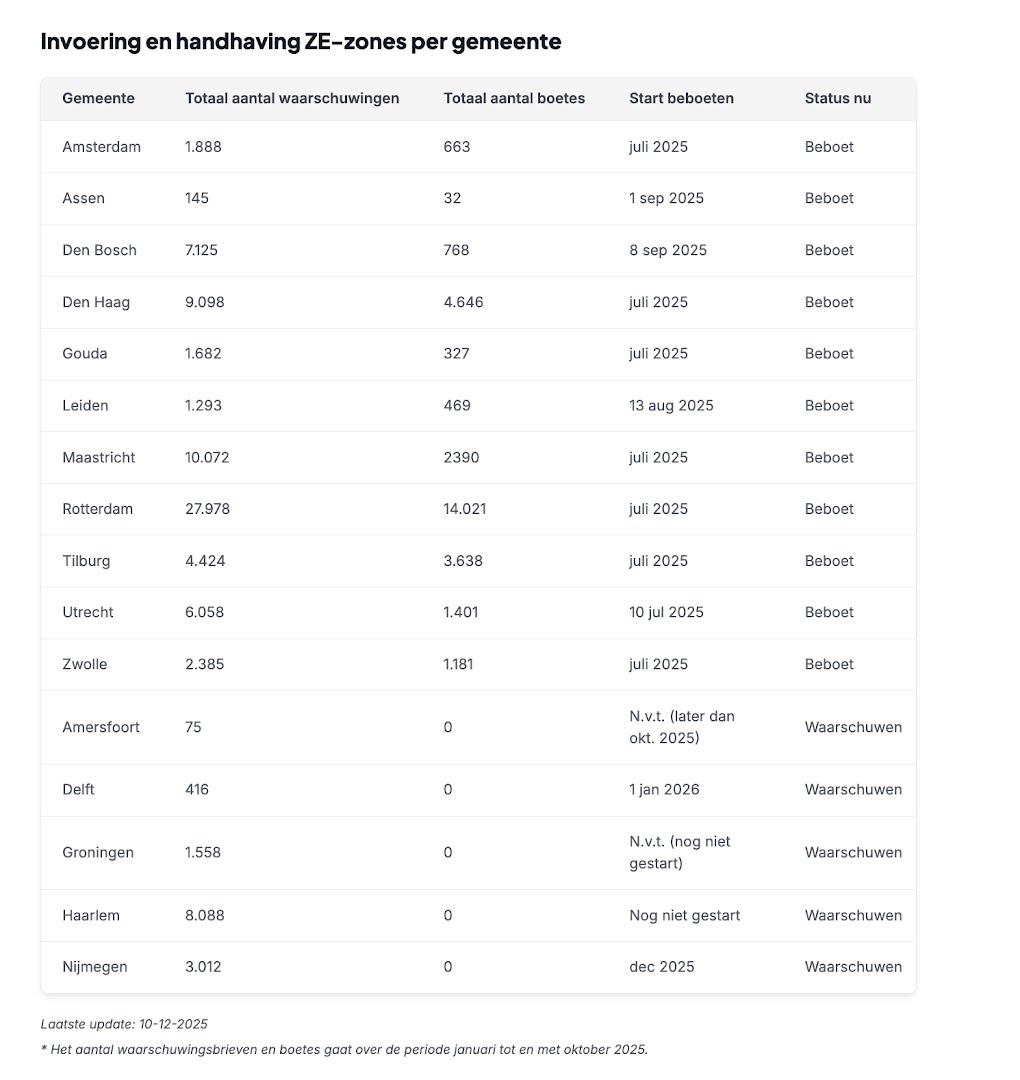This screenshot has height=1080, width=1020.
Task: Click Den Haag's fines value 4.646
Action: coord(463,302)
